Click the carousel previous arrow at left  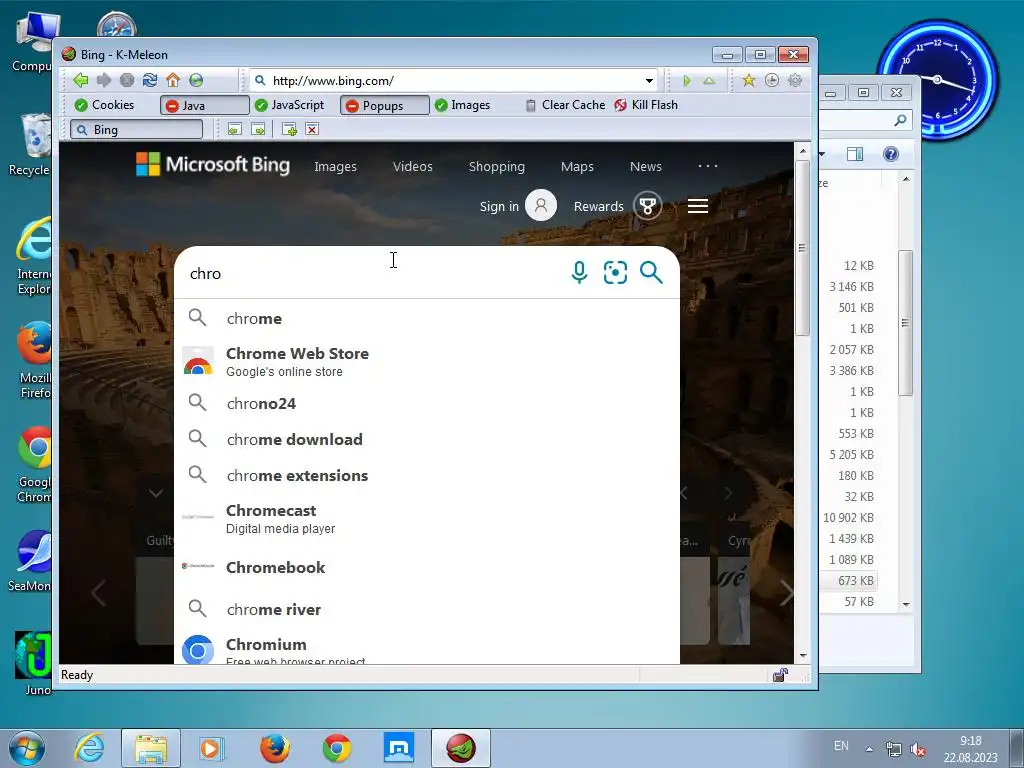click(x=99, y=593)
